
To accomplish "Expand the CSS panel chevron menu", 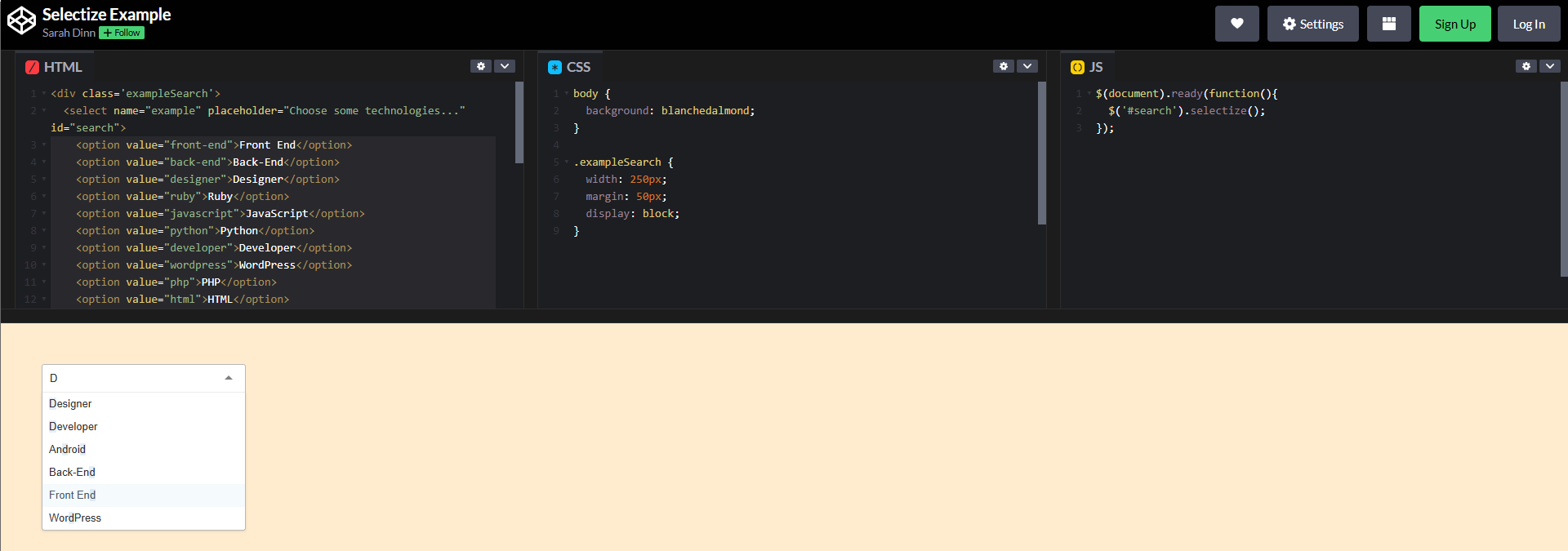I will [x=1027, y=66].
